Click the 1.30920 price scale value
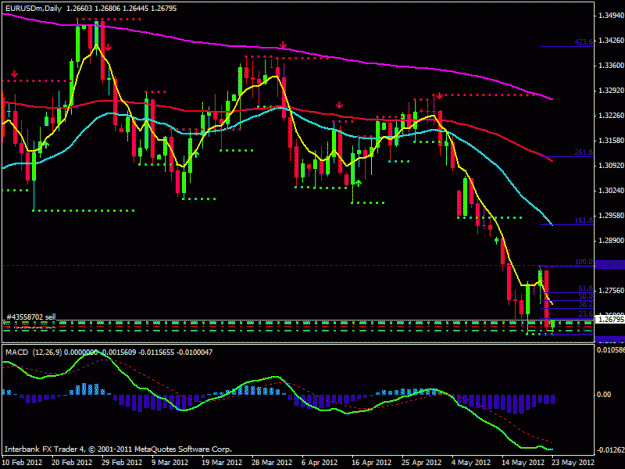The image size is (625, 469). [611, 165]
